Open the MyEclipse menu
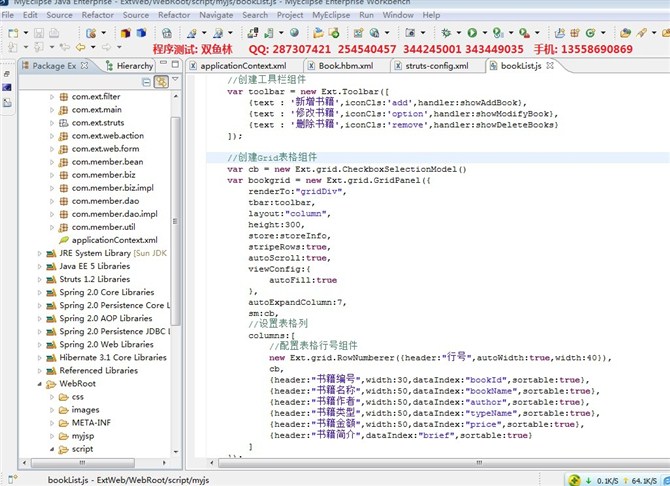 pyautogui.click(x=331, y=15)
